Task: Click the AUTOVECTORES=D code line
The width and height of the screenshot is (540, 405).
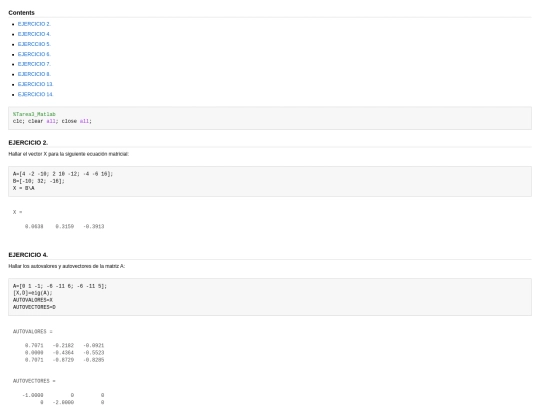Action: (34, 307)
